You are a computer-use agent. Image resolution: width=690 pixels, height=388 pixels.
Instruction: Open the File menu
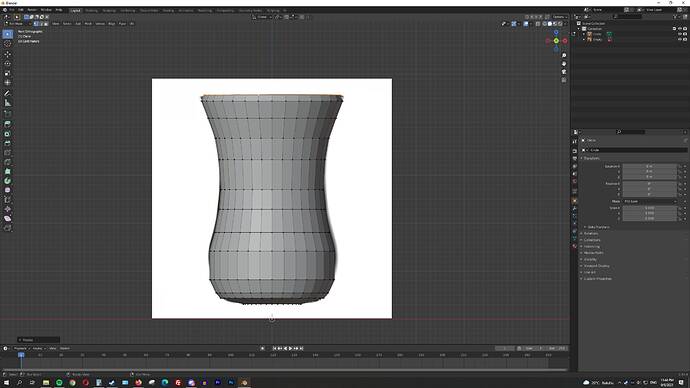click(x=12, y=10)
